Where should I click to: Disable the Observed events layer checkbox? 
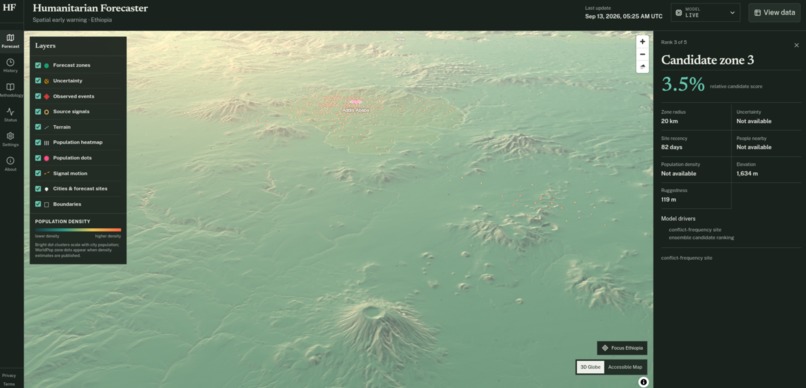coord(38,96)
